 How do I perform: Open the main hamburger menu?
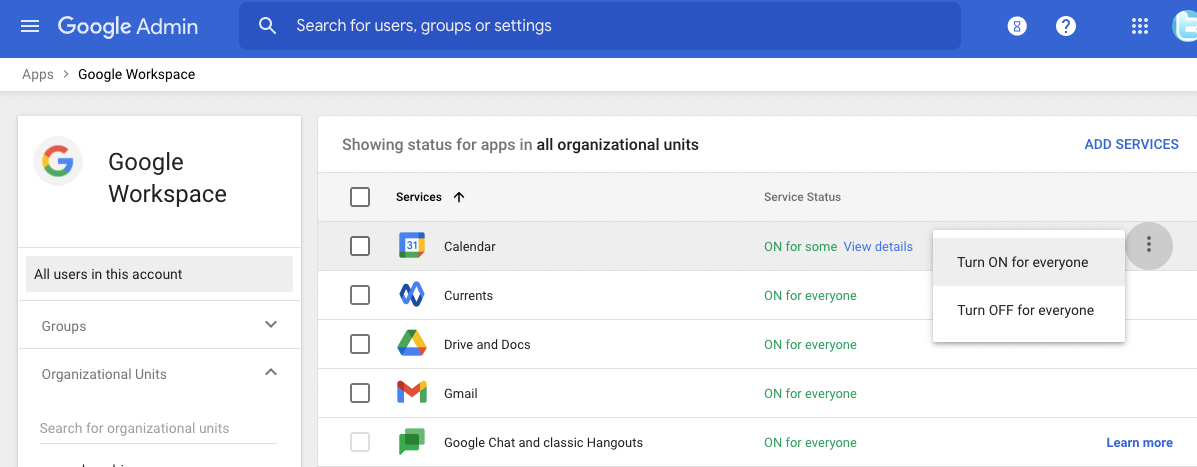tap(30, 26)
